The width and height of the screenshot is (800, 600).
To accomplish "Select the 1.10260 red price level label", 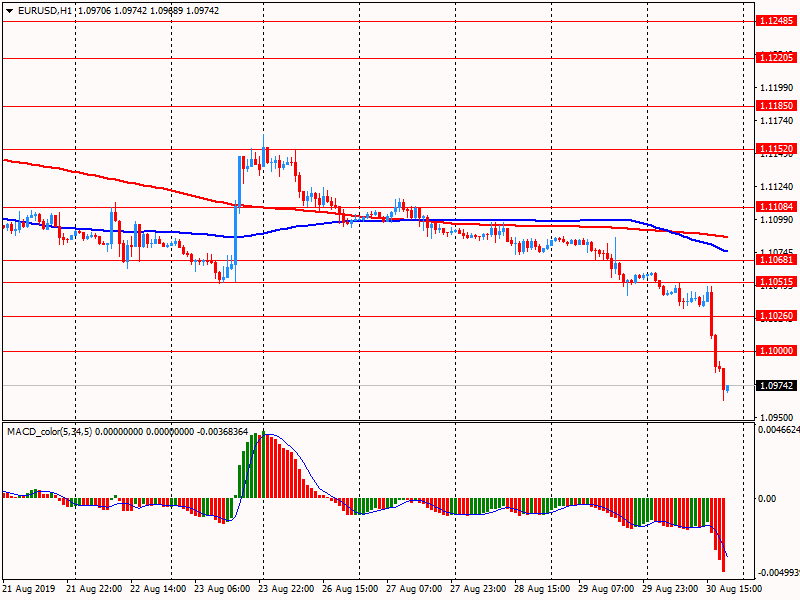I will point(776,316).
